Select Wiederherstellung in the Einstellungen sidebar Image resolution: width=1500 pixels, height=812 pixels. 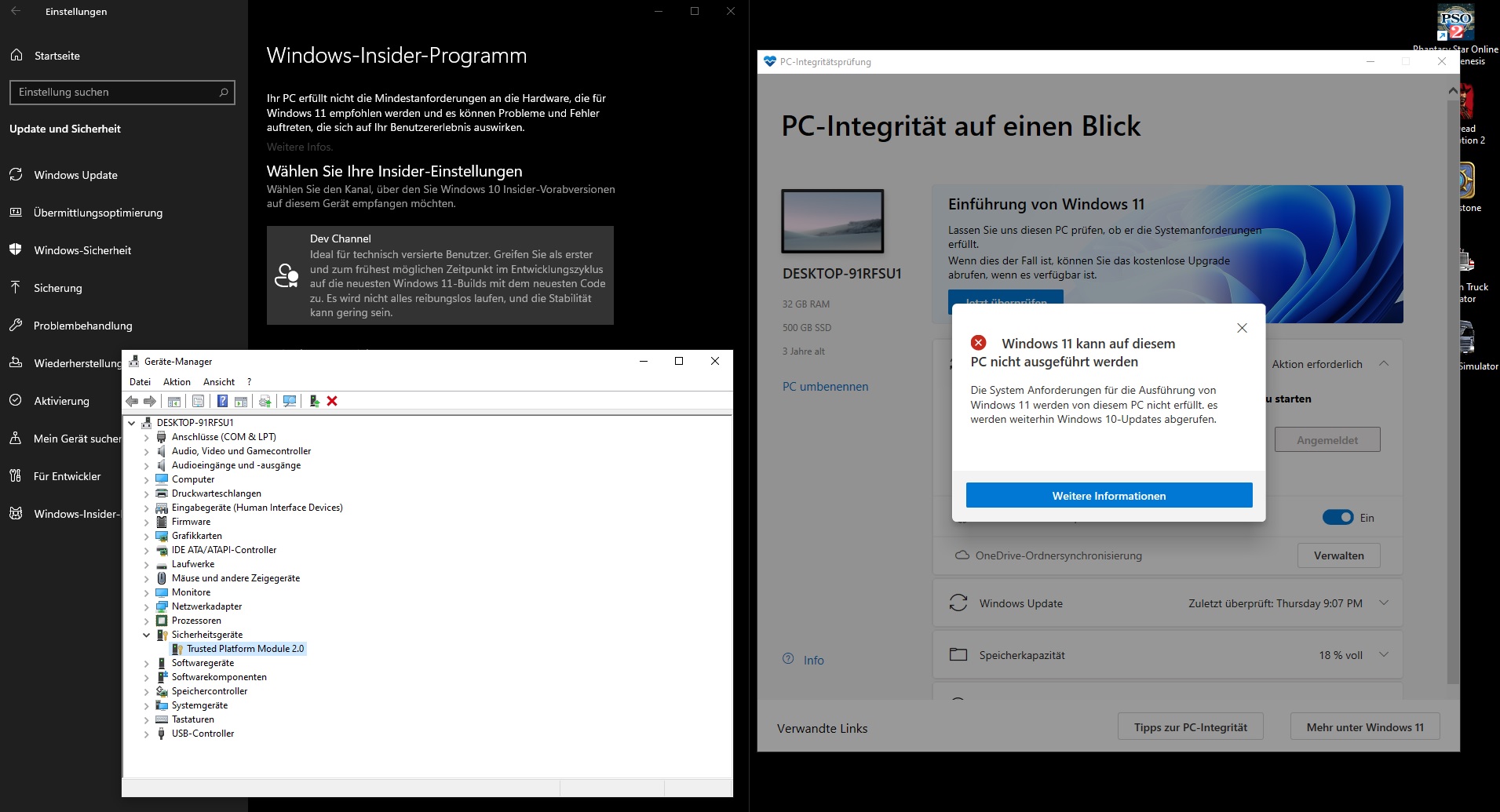point(65,363)
